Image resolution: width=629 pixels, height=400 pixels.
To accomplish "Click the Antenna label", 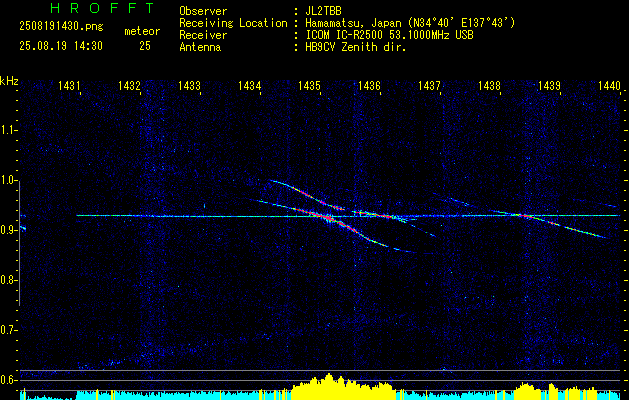I will (x=200, y=47).
